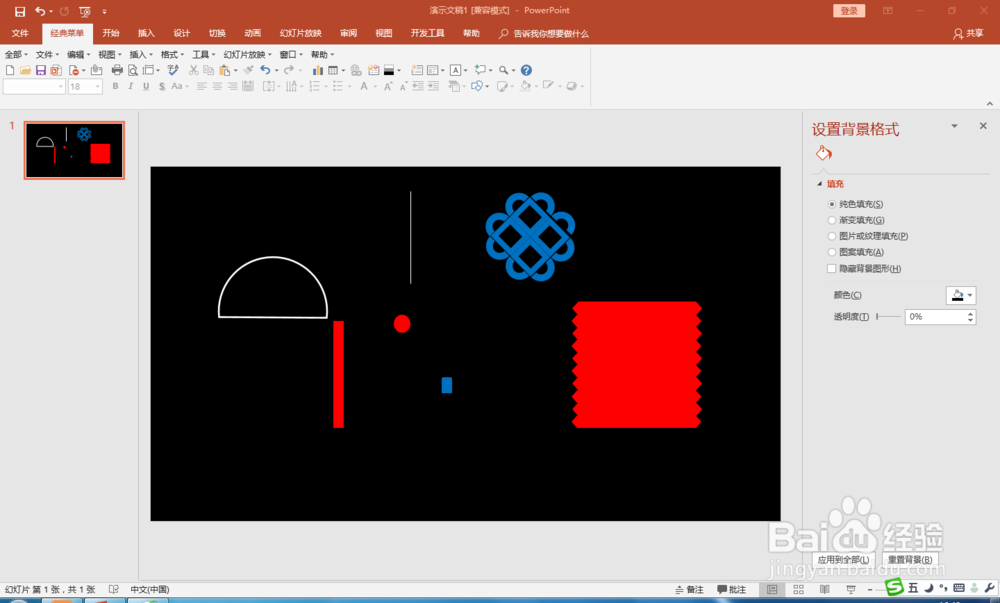Start Slide Show from status bar icon
This screenshot has height=603, width=1000.
click(x=851, y=590)
